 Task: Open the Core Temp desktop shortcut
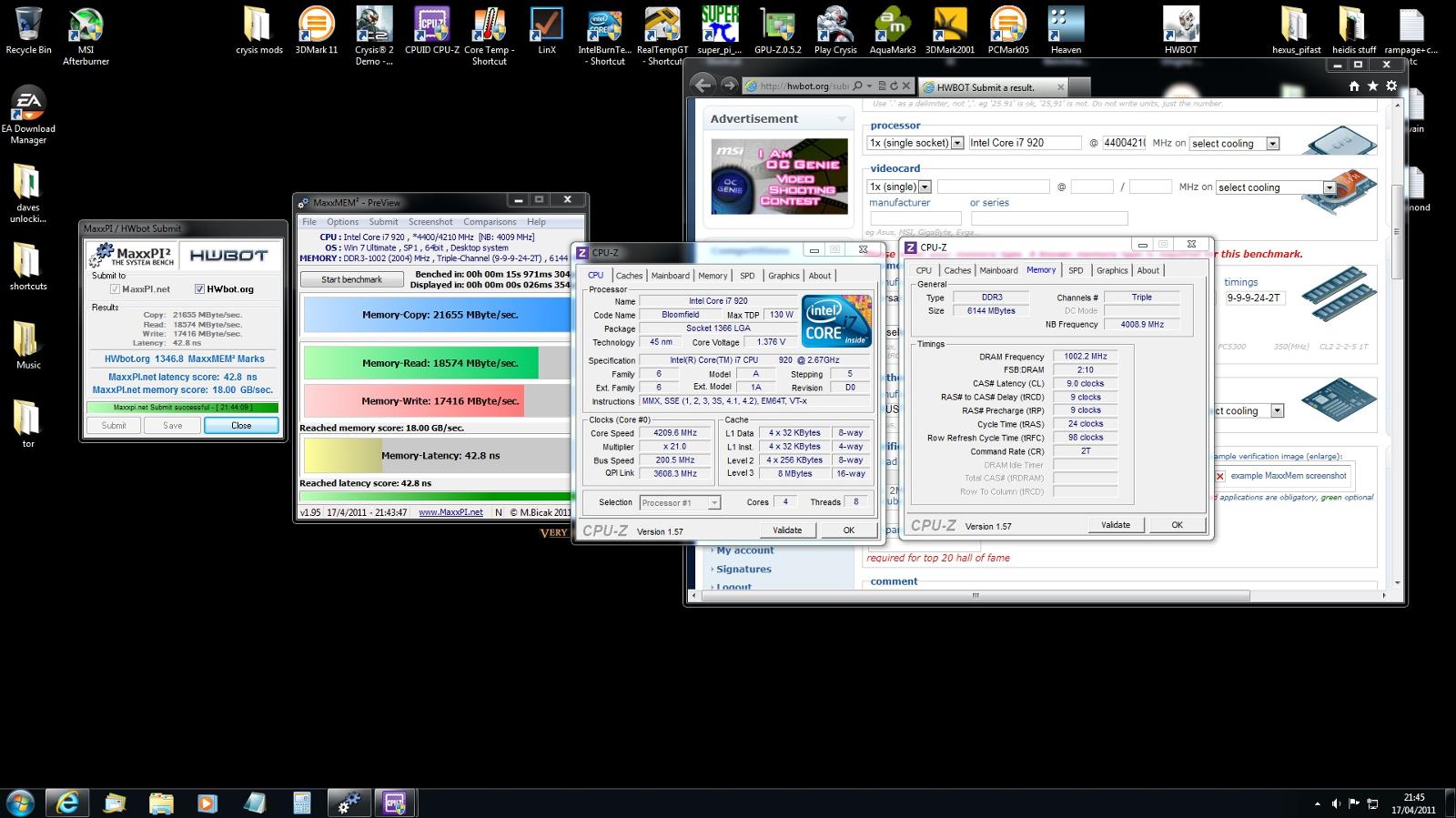[490, 35]
